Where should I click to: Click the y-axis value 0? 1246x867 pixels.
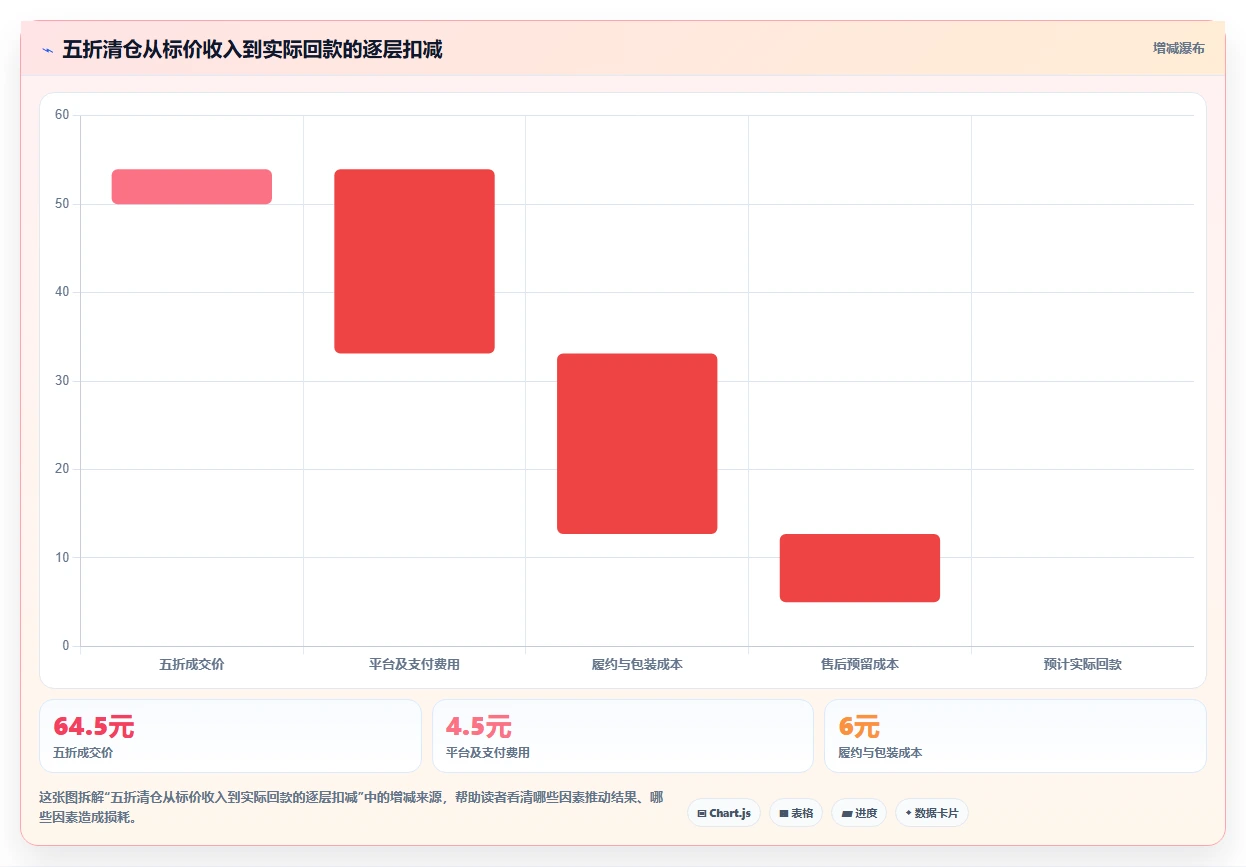coord(66,645)
